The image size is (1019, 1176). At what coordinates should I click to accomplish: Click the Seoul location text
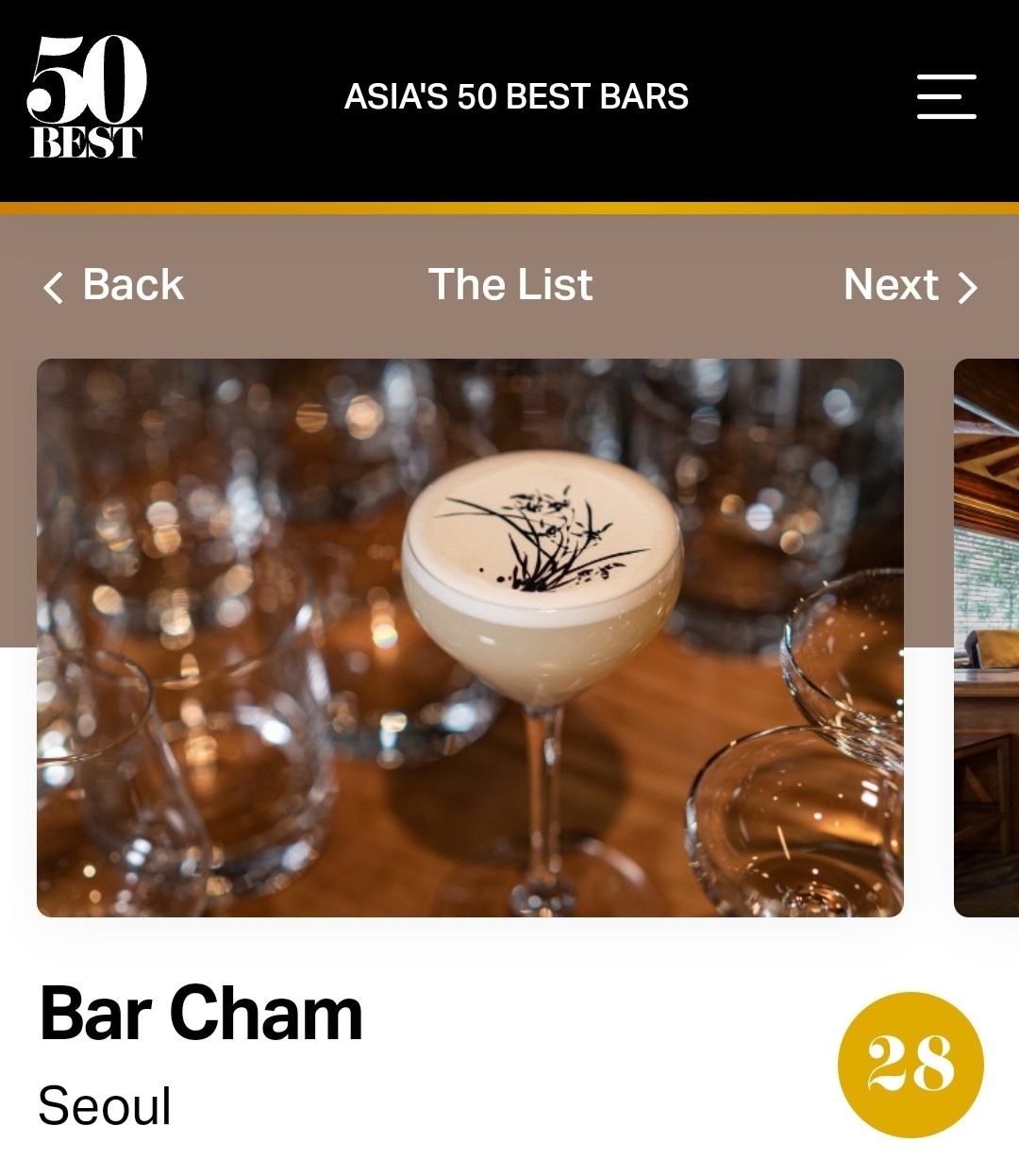(105, 1105)
